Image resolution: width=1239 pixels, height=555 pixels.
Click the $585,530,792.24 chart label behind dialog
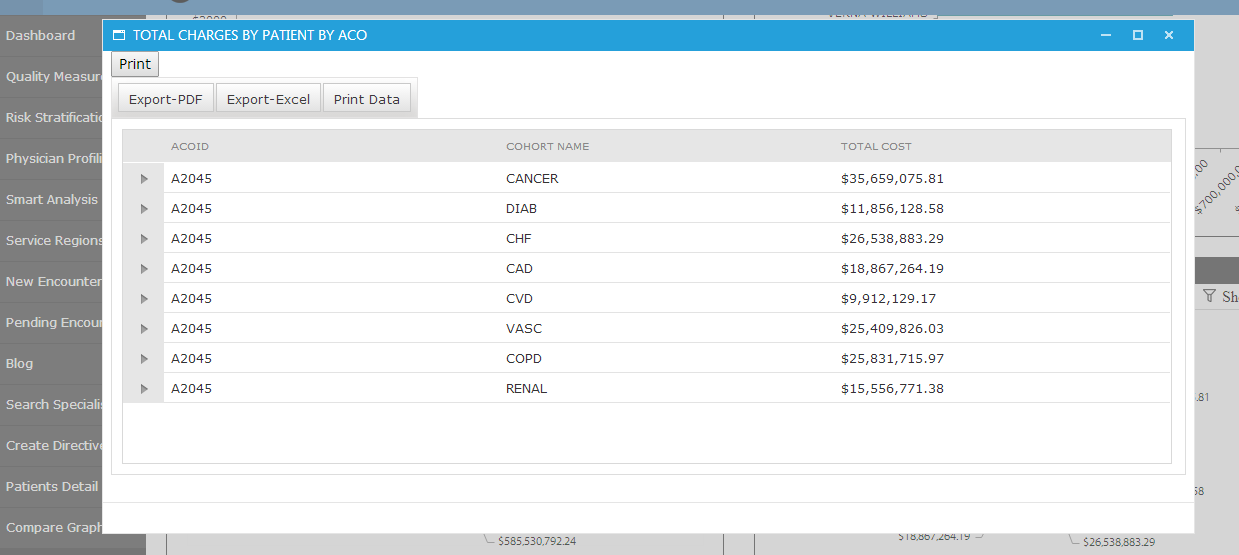pyautogui.click(x=537, y=541)
